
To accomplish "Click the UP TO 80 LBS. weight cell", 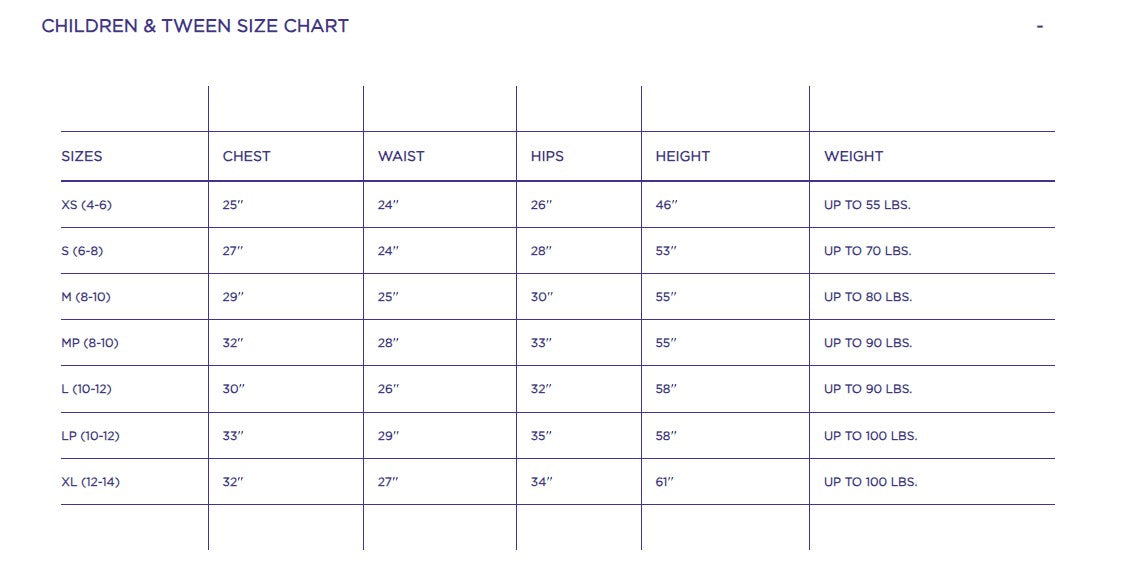I will [867, 297].
